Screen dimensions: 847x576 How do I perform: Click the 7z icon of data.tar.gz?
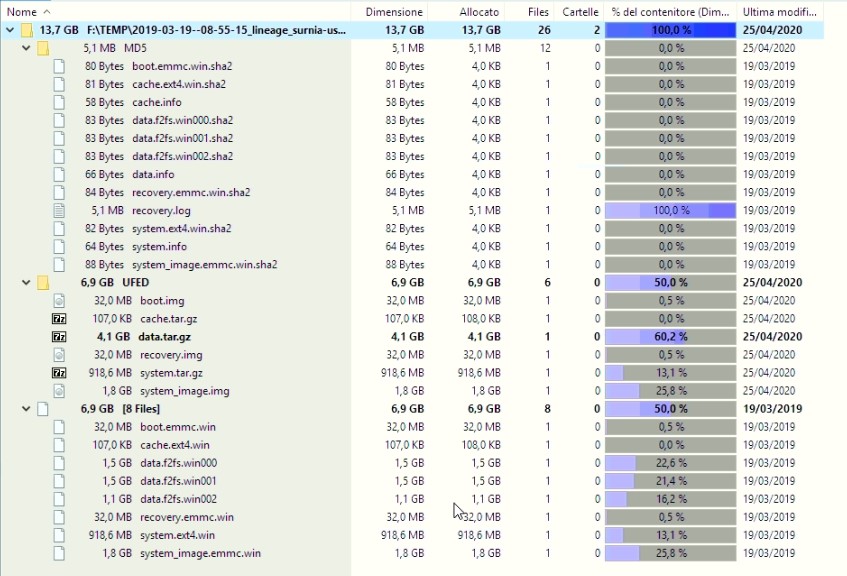(x=58, y=337)
